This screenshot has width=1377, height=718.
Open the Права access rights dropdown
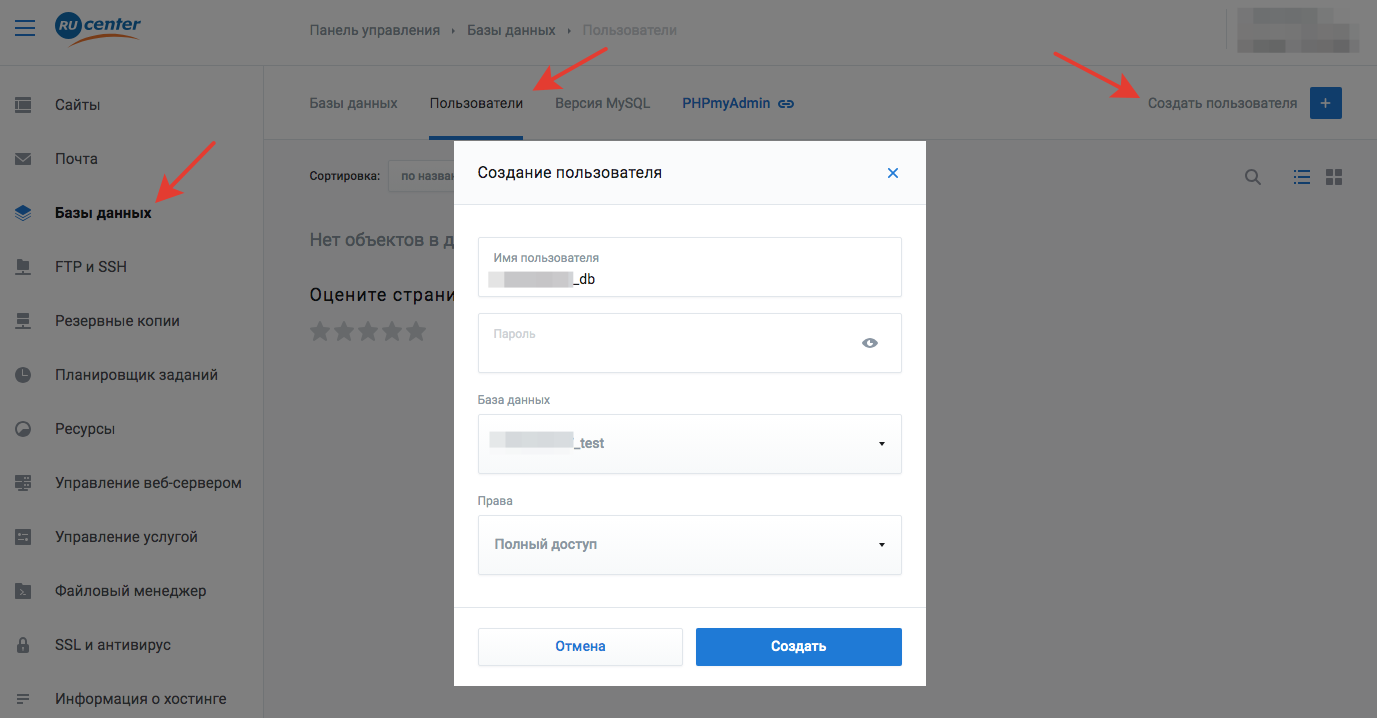pyautogui.click(x=689, y=544)
